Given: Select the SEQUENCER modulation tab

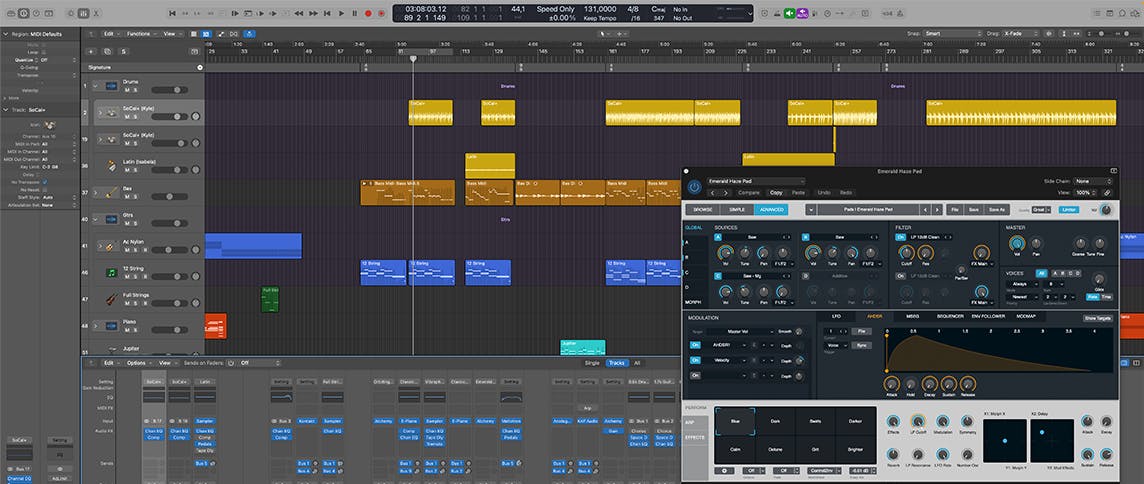Looking at the screenshot, I should point(950,316).
